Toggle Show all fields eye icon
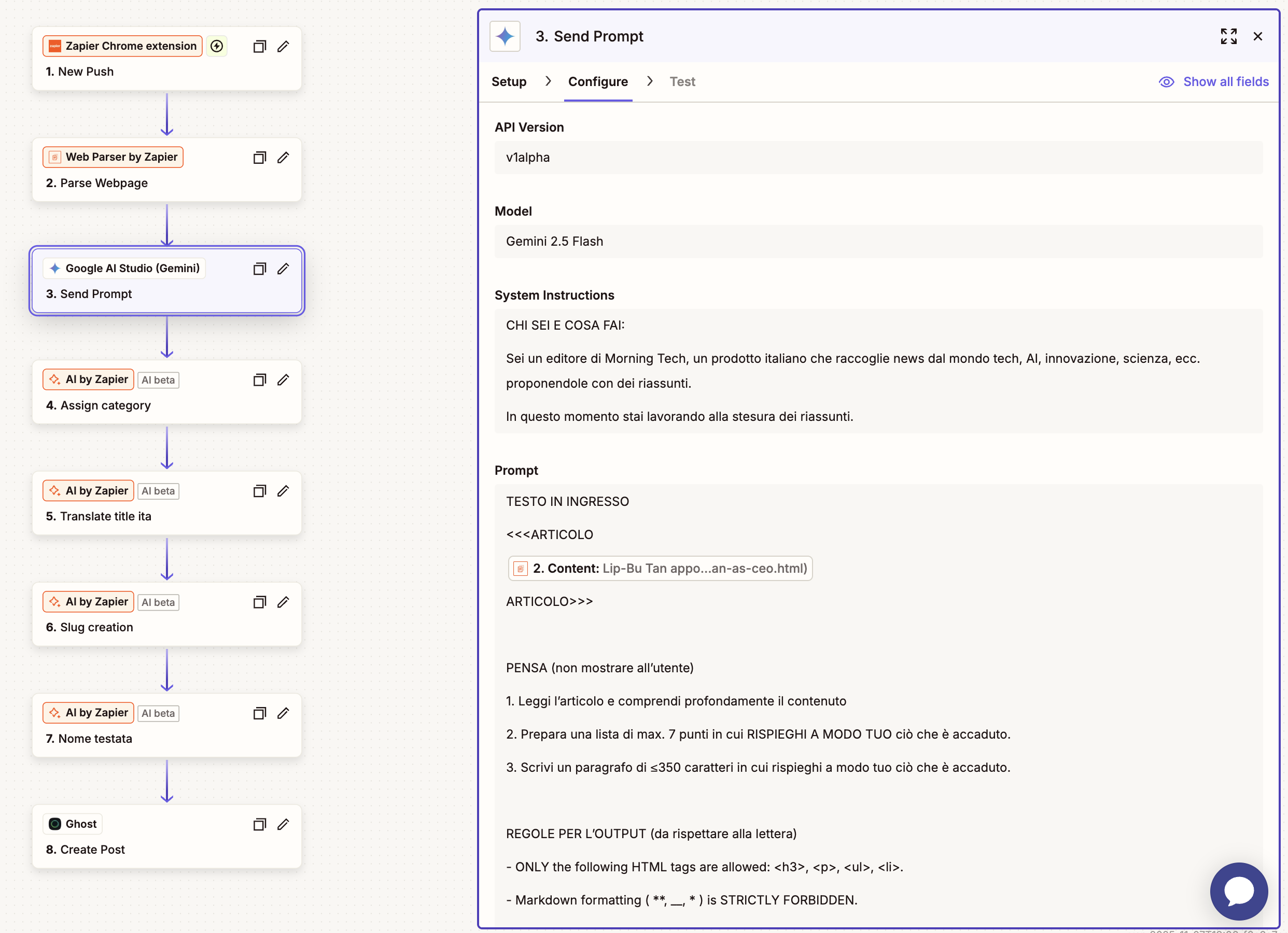 pos(1166,82)
